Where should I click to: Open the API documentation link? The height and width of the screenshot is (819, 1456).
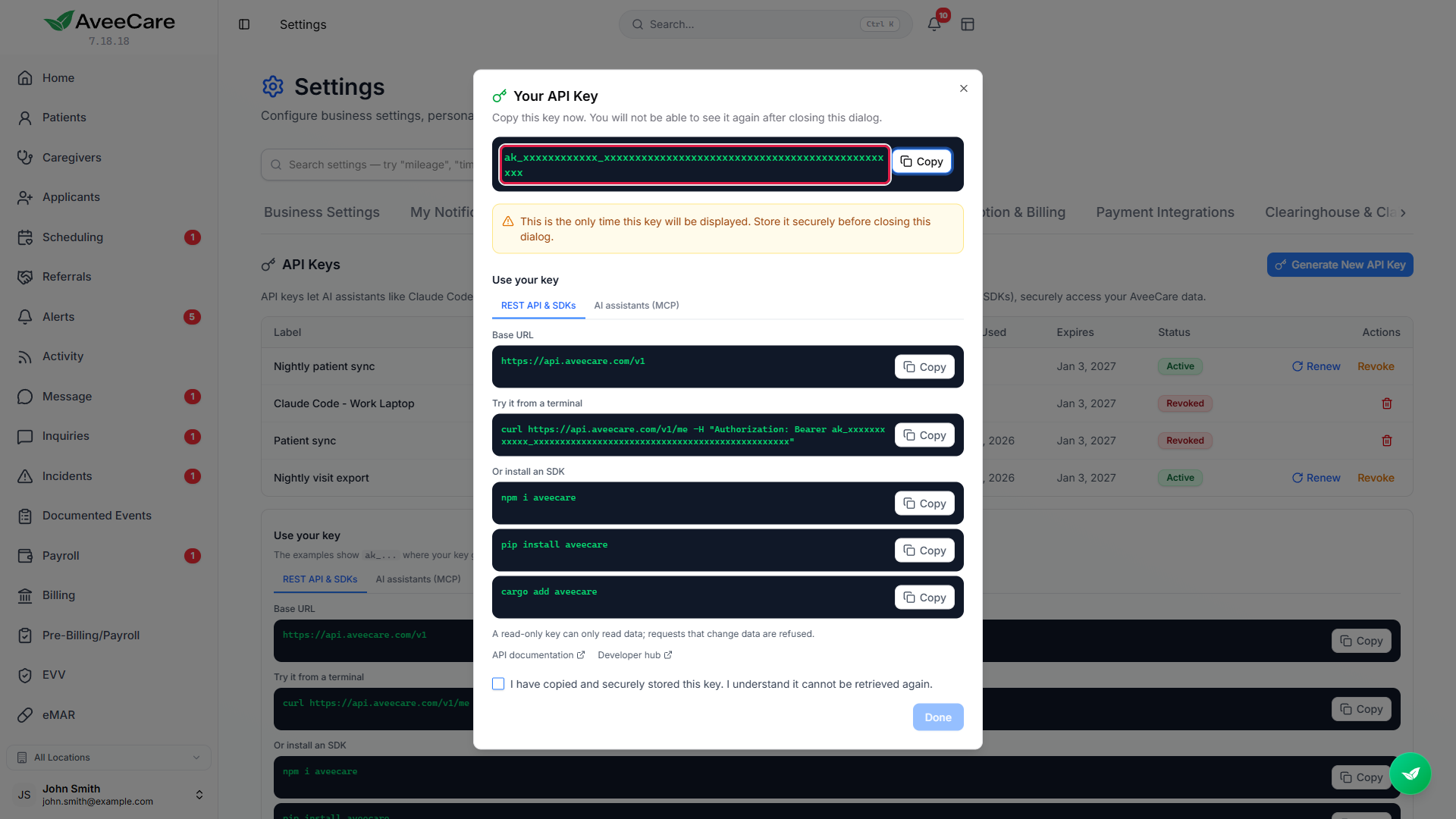point(538,655)
